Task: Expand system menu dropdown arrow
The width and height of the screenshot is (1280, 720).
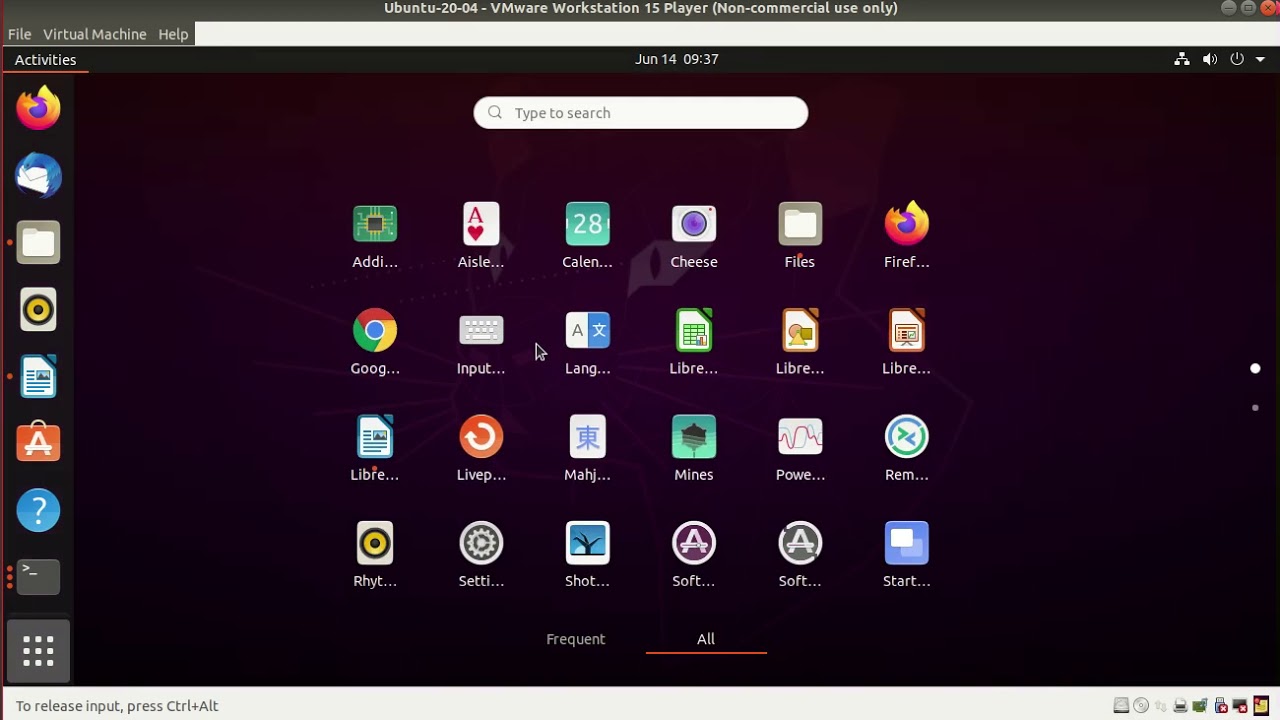Action: click(1260, 60)
